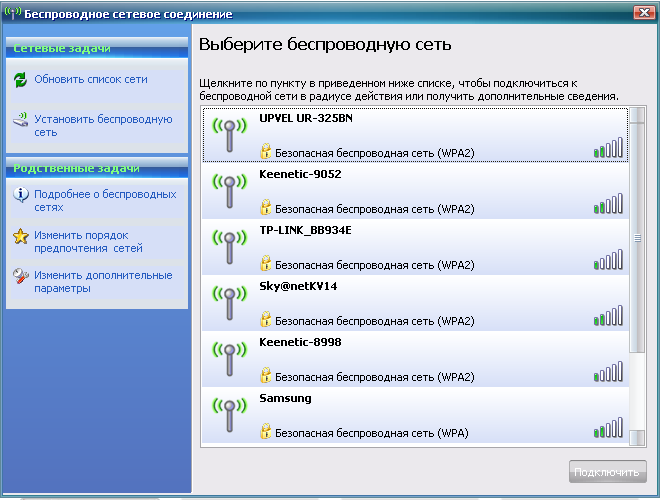The image size is (660, 500).
Task: Select the TP-LINK_BB934E network name
Action: point(305,230)
